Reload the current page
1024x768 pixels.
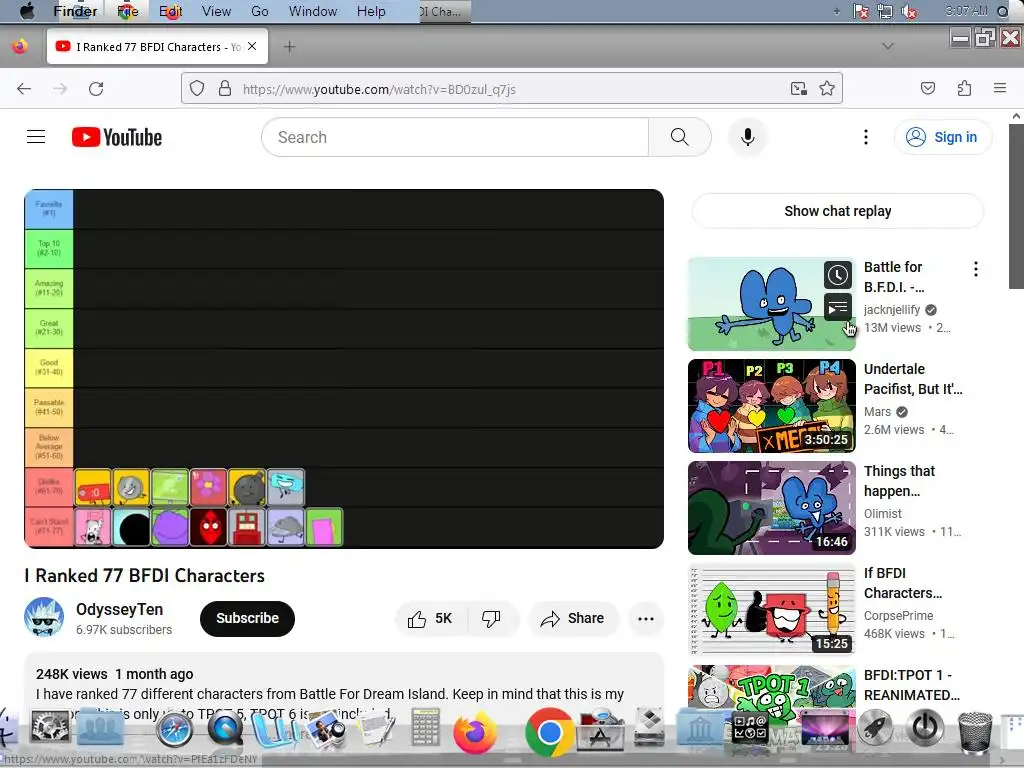(96, 89)
